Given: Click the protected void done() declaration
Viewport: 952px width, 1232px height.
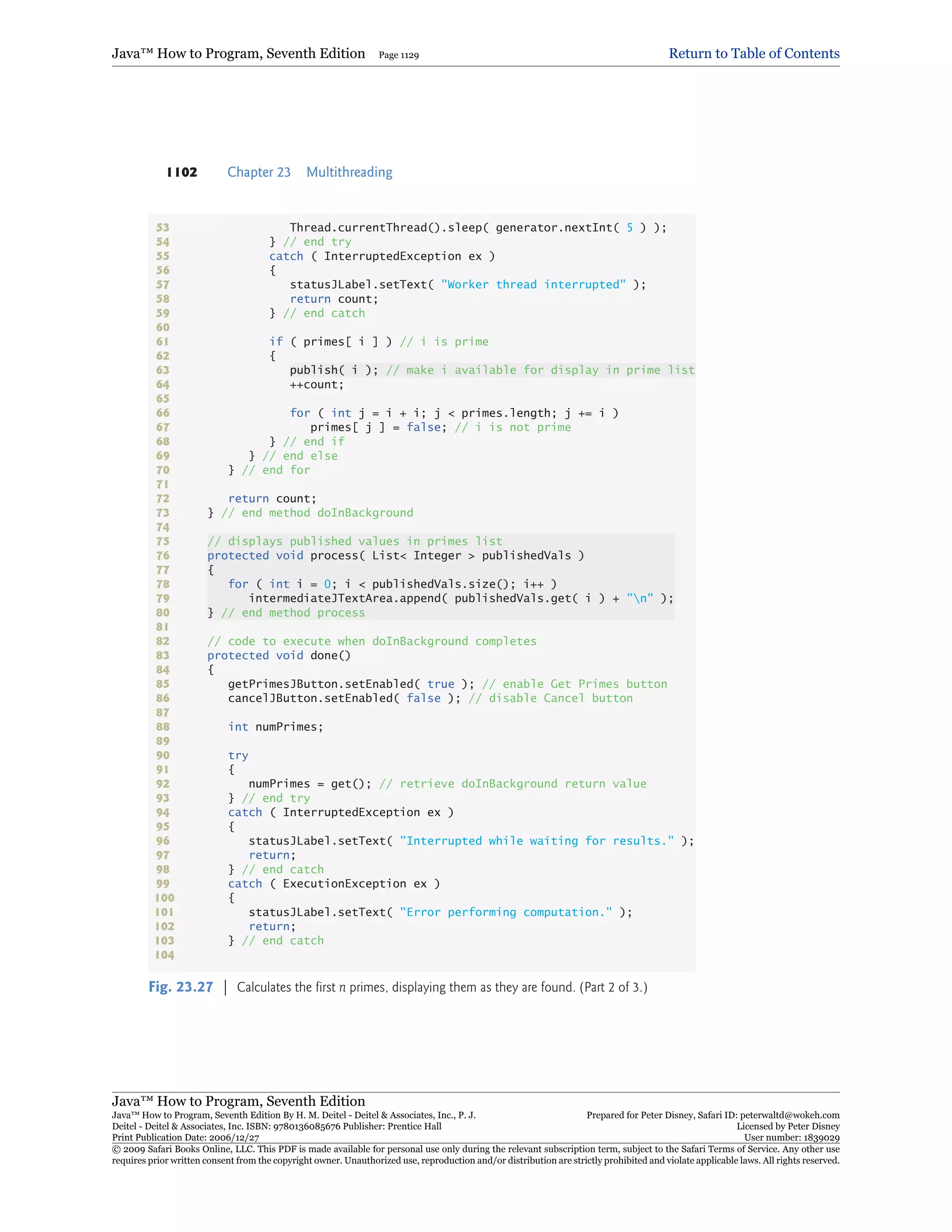Looking at the screenshot, I should click(x=278, y=656).
